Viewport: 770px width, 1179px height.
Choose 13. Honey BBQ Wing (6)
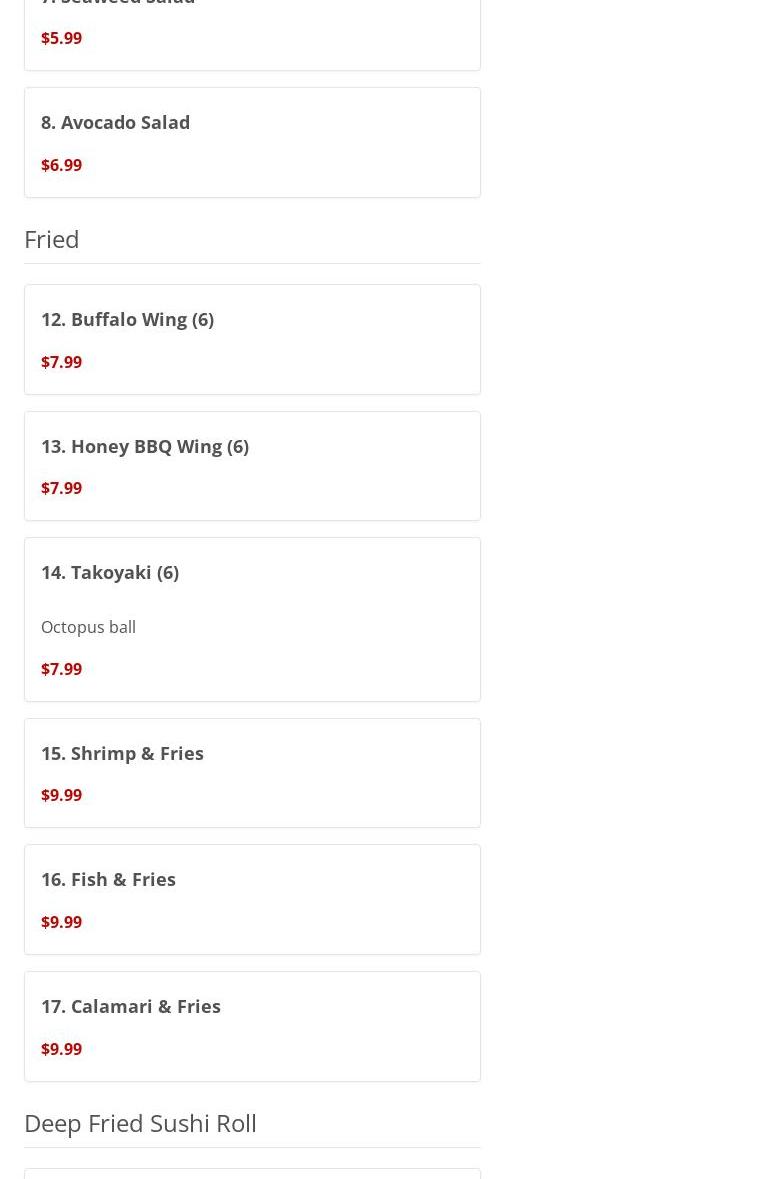click(145, 446)
